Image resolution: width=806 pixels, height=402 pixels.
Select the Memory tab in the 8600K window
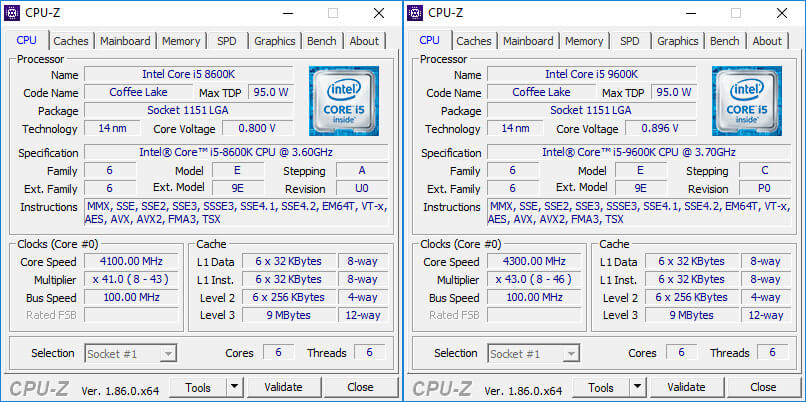click(181, 41)
